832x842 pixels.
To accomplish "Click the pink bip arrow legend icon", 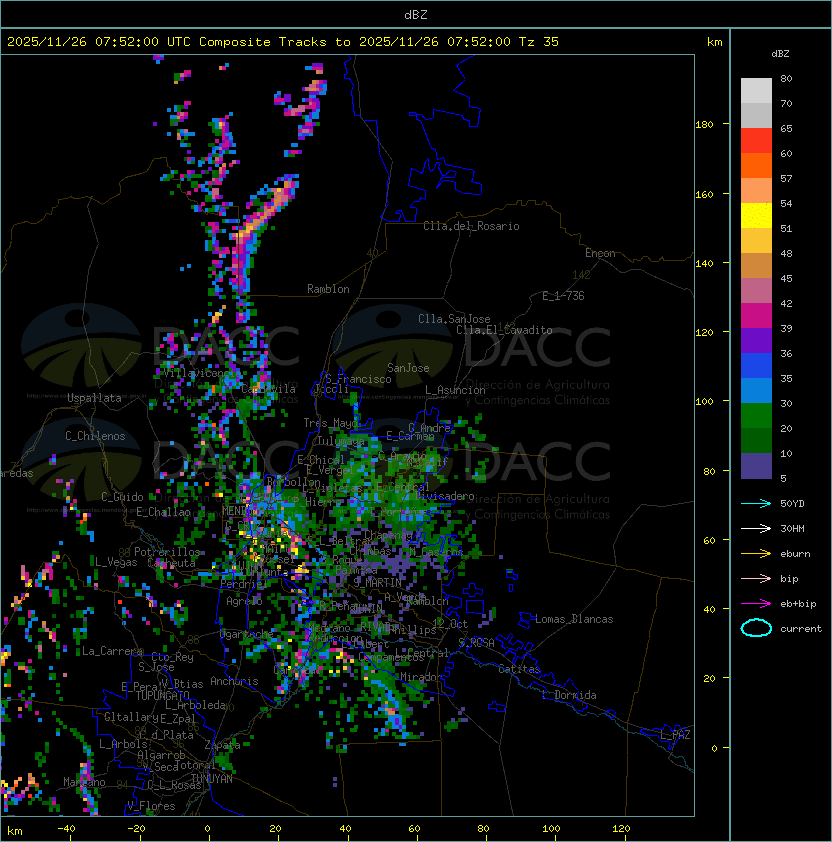I will 756,579.
